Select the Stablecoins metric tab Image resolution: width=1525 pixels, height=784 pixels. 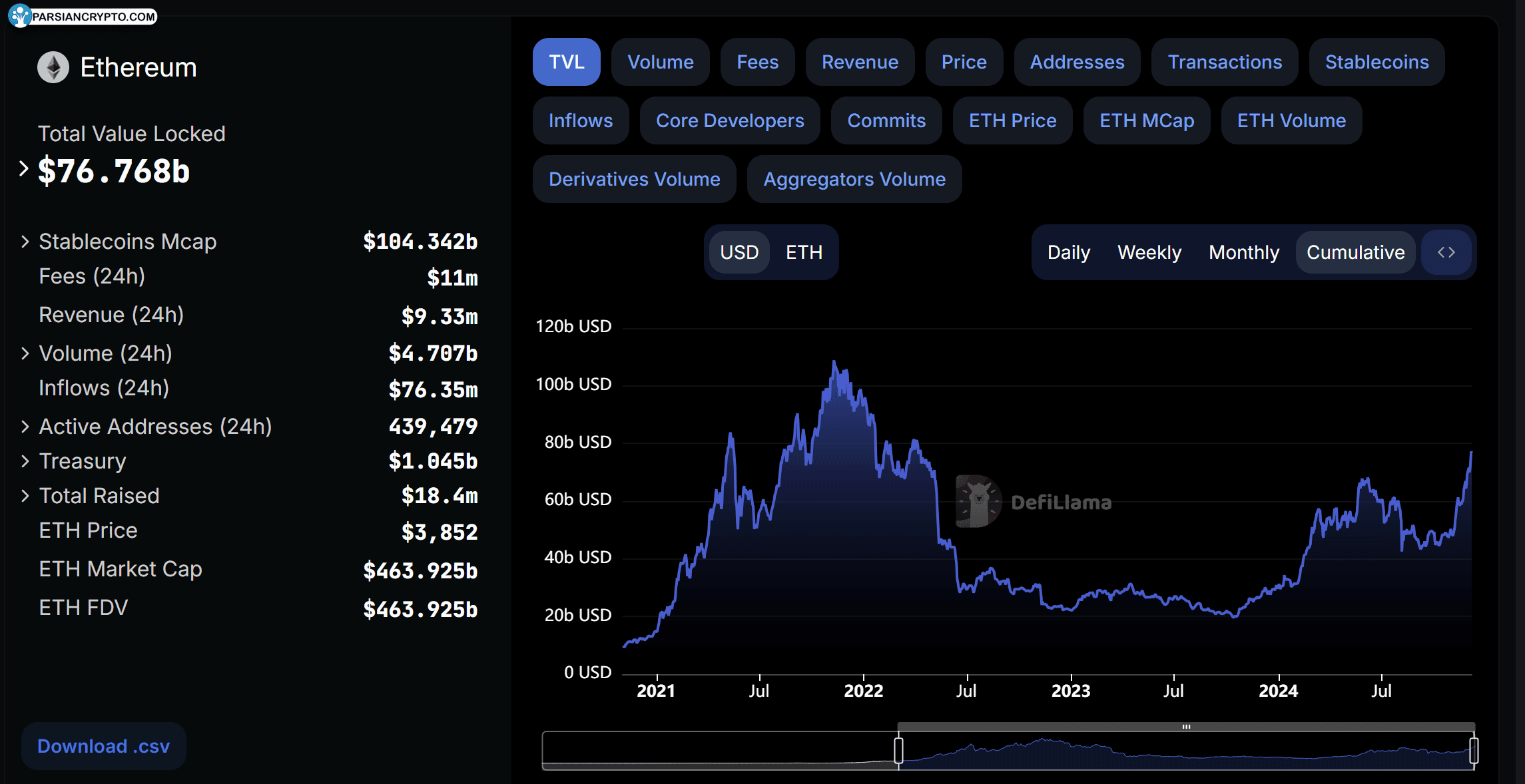tap(1375, 62)
